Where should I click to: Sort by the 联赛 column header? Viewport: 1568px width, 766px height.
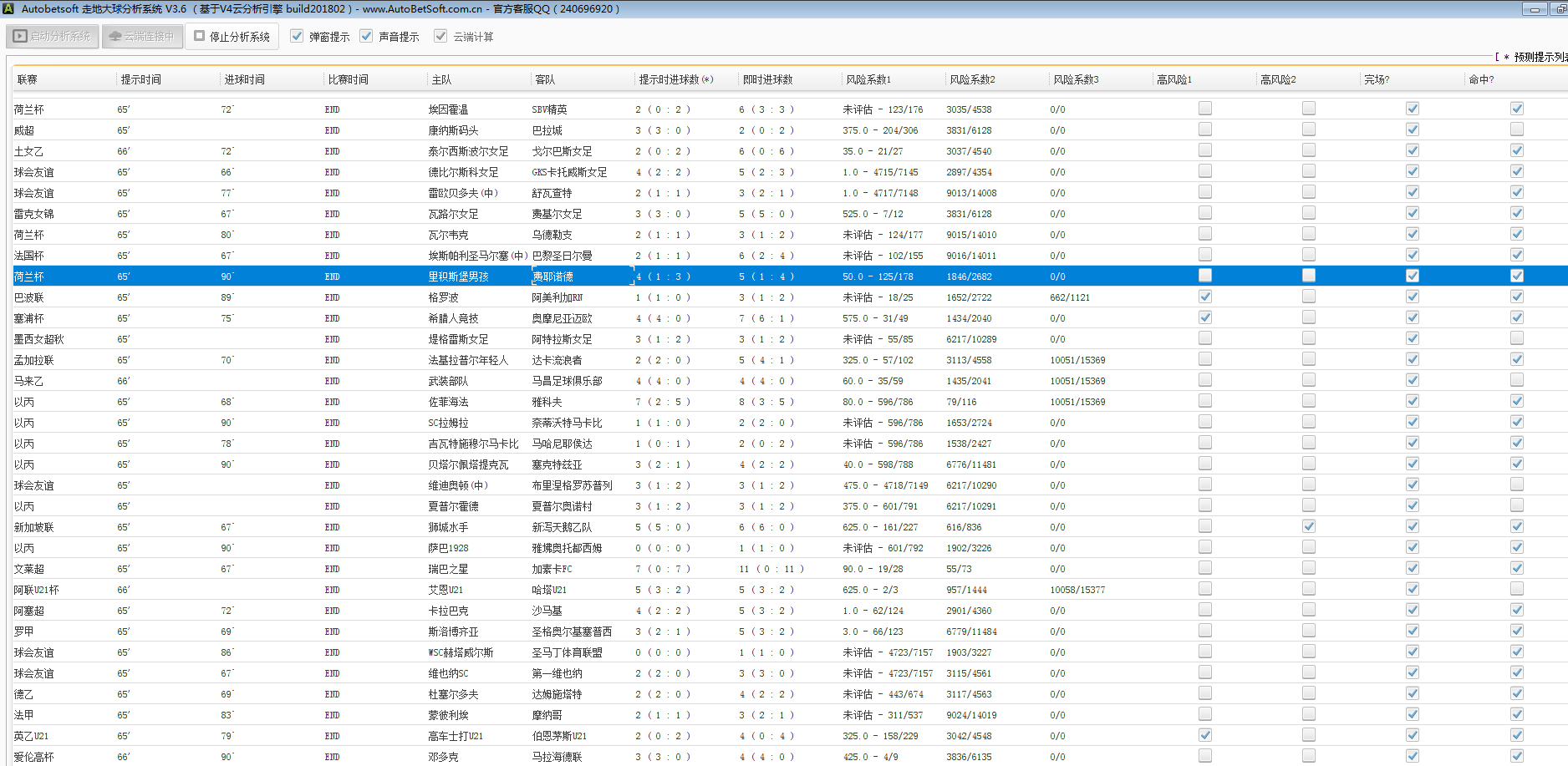[28, 80]
